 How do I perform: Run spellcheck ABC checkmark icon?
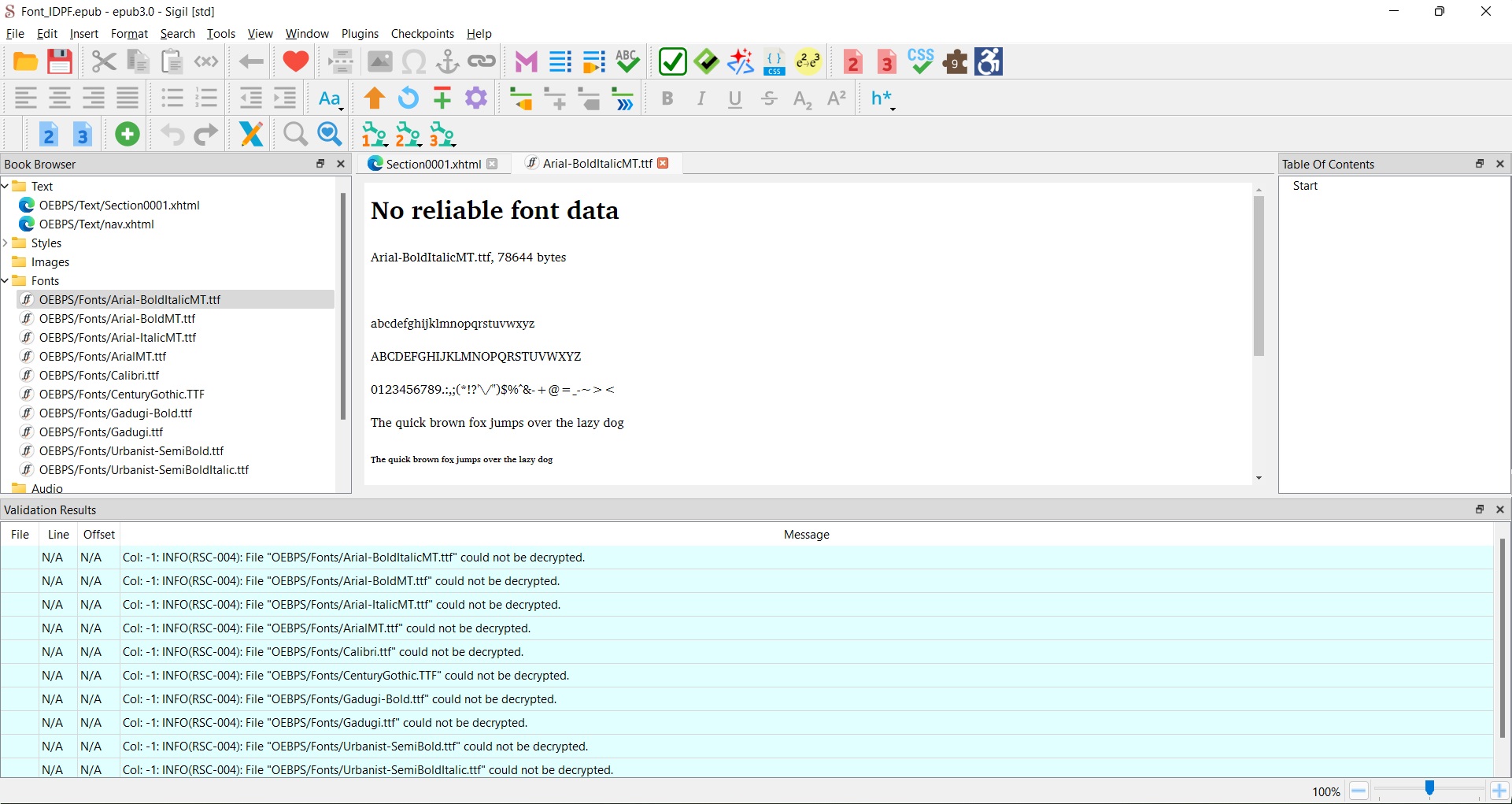click(627, 61)
